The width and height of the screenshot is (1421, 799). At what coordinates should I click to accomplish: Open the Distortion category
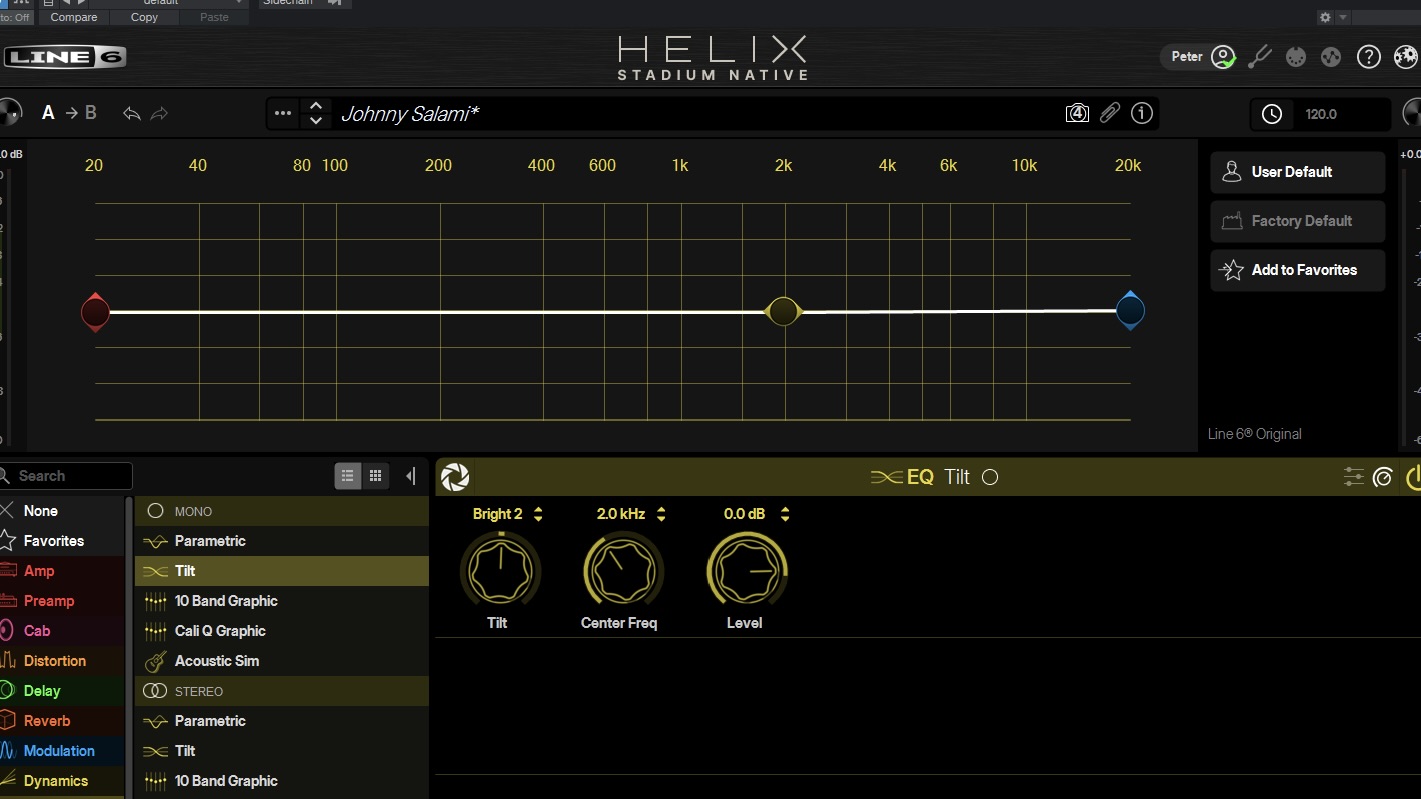click(62, 661)
